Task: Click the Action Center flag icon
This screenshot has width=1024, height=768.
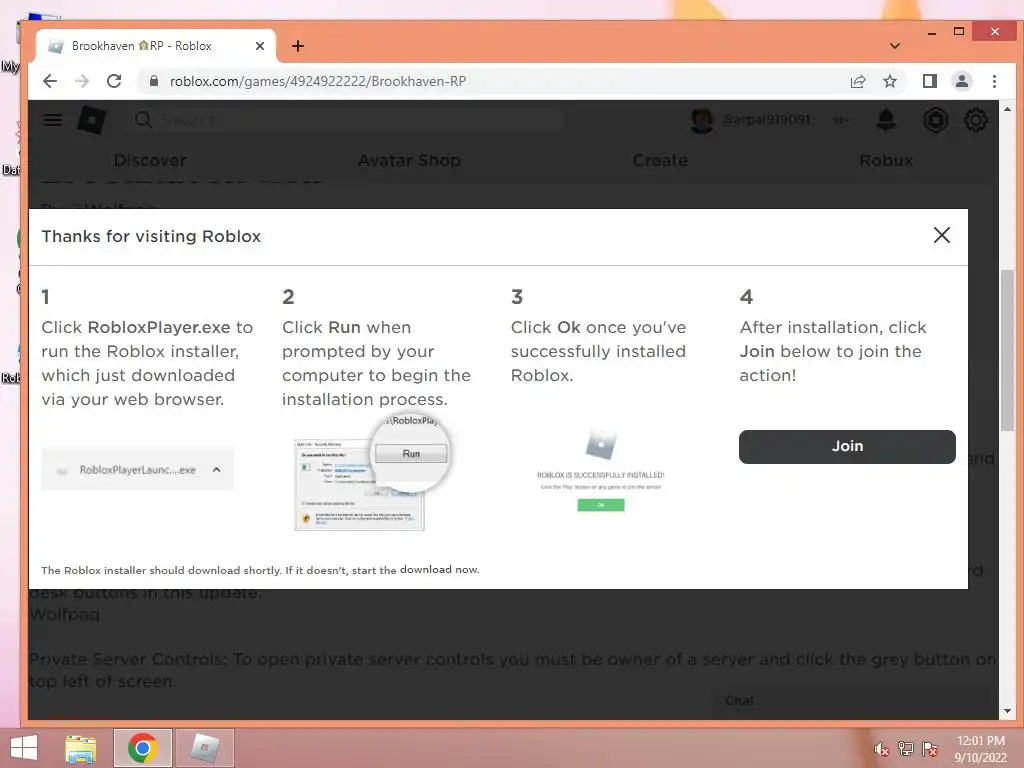Action: (929, 749)
